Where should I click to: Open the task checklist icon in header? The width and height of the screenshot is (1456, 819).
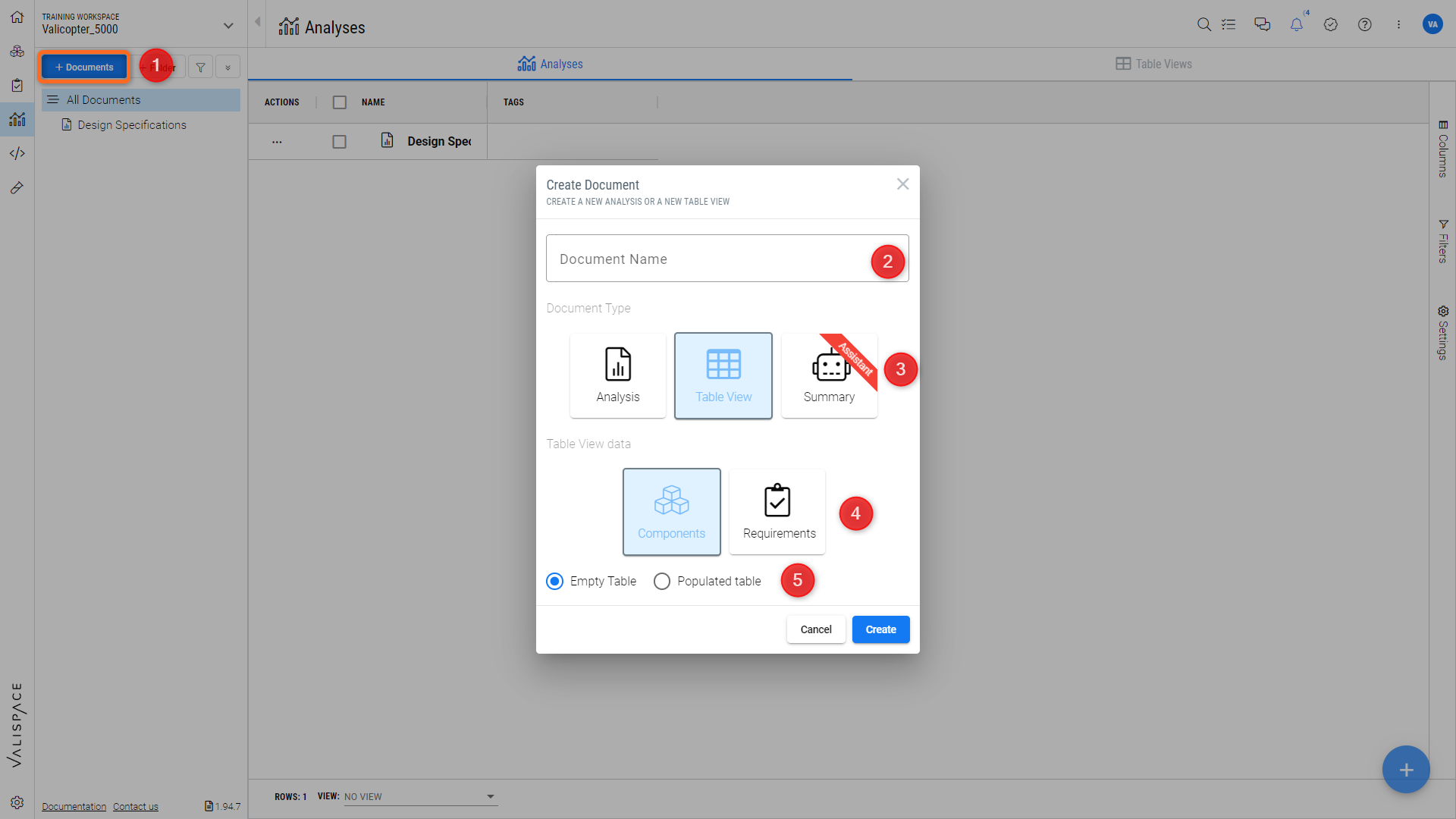click(1228, 24)
